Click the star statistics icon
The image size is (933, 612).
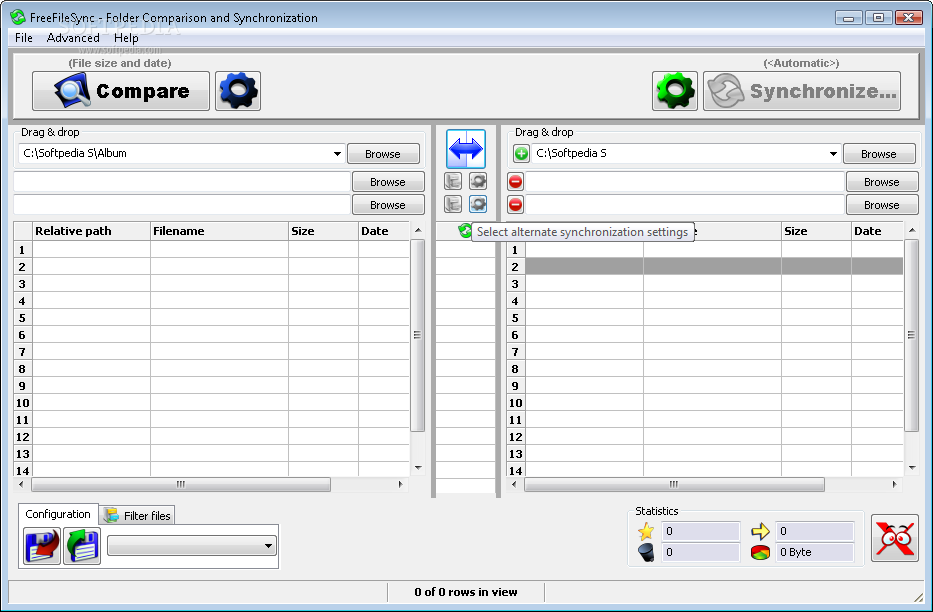pos(646,531)
